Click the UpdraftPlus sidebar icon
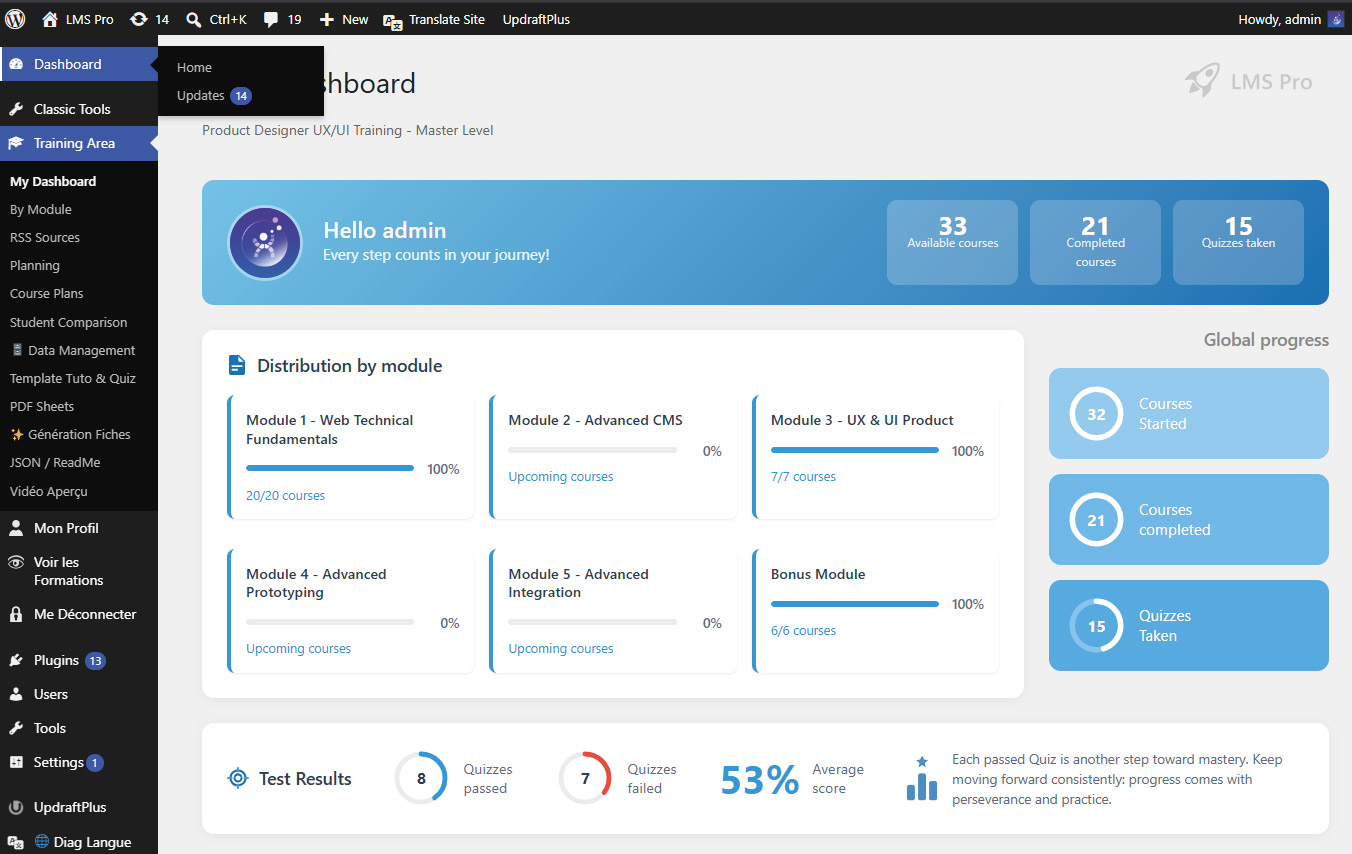The image size is (1352, 854). (16, 807)
